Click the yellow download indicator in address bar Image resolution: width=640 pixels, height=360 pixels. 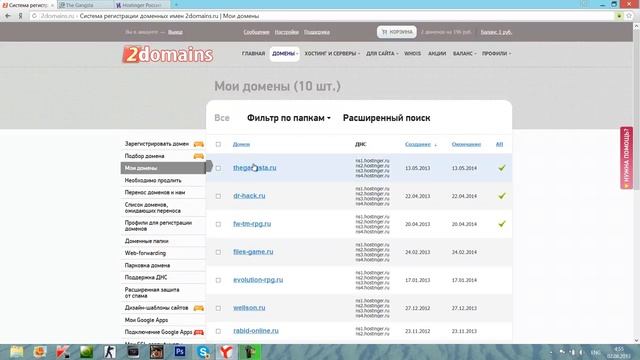(619, 16)
